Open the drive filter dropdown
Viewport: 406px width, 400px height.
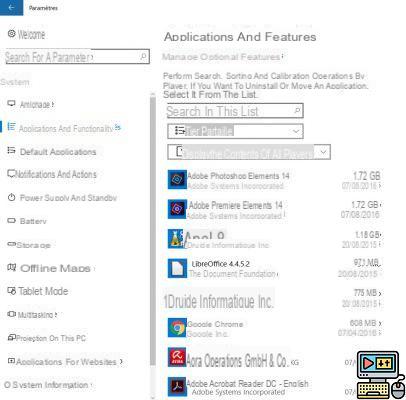click(249, 152)
